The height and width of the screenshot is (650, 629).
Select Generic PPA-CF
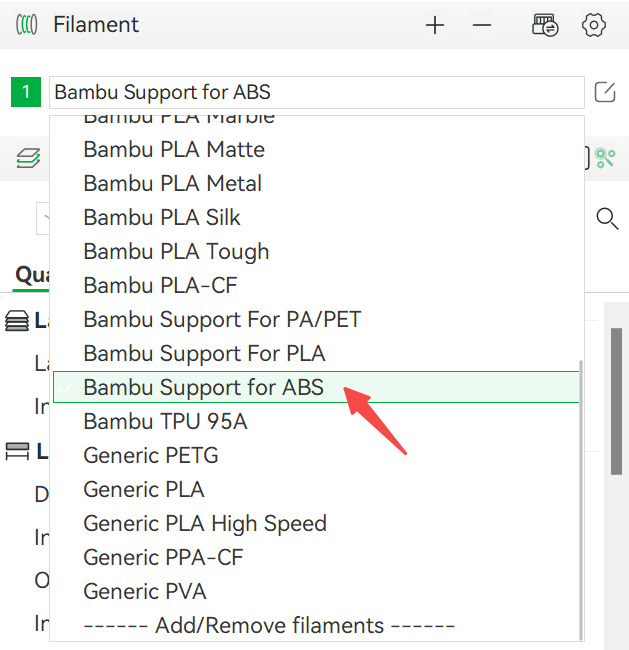pos(316,558)
